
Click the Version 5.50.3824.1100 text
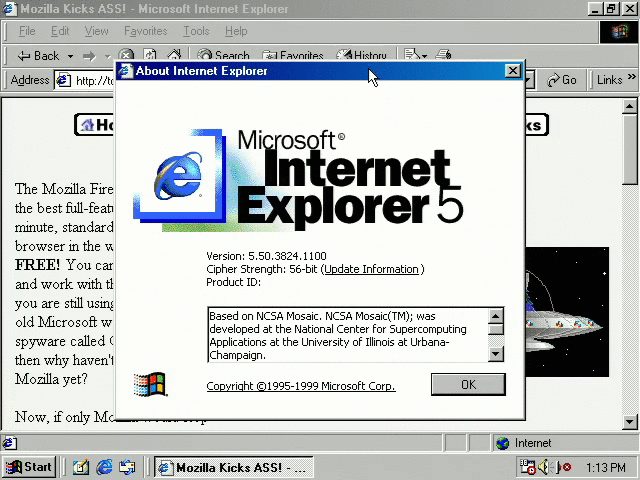pyautogui.click(x=266, y=256)
